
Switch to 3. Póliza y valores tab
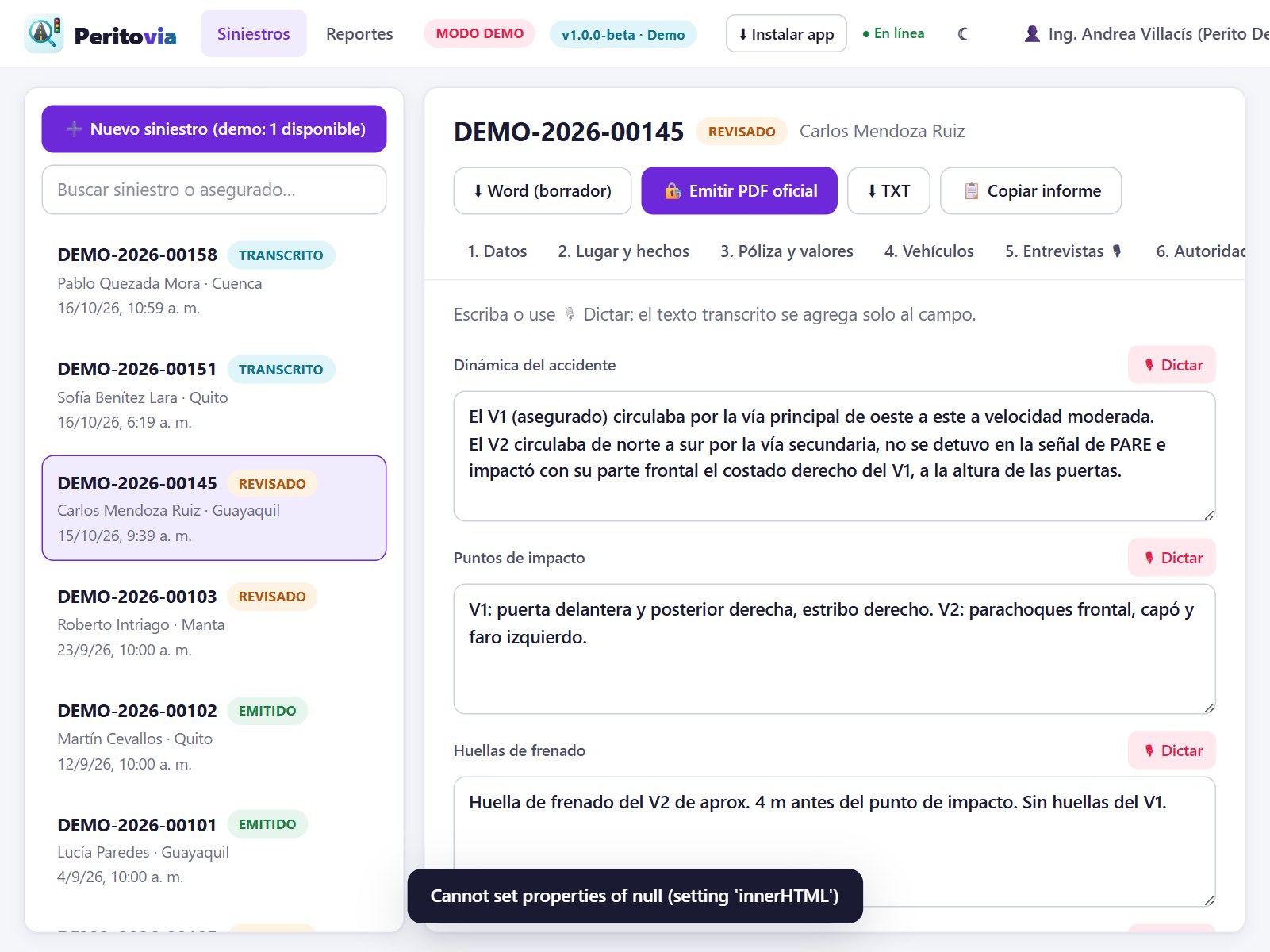[x=787, y=251]
